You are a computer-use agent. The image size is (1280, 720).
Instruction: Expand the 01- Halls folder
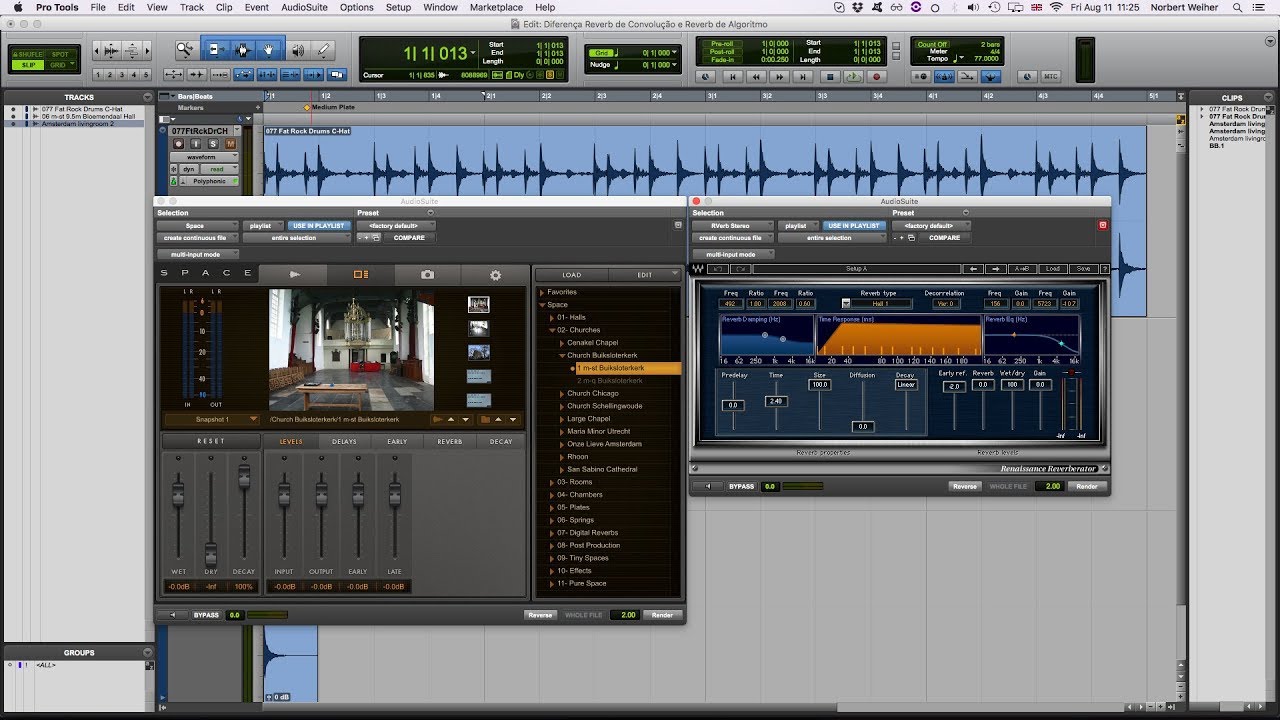pyautogui.click(x=551, y=317)
